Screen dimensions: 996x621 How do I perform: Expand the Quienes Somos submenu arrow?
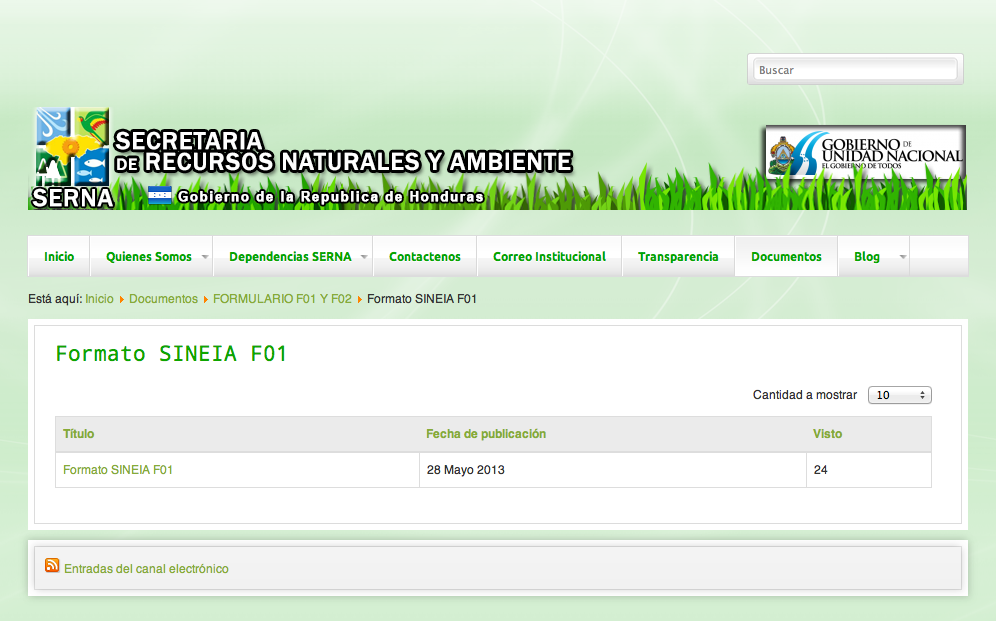coord(205,257)
